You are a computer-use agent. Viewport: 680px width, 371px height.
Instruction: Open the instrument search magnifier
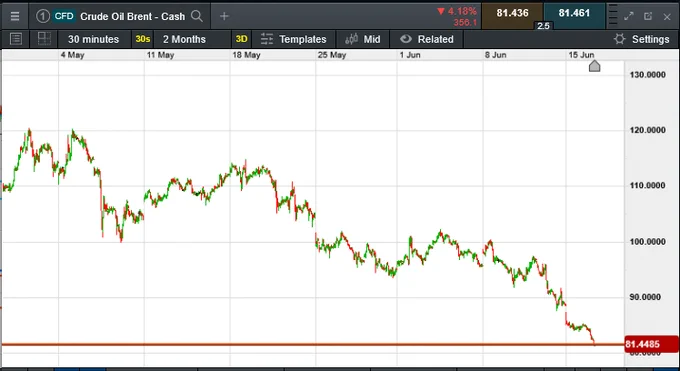coord(197,16)
